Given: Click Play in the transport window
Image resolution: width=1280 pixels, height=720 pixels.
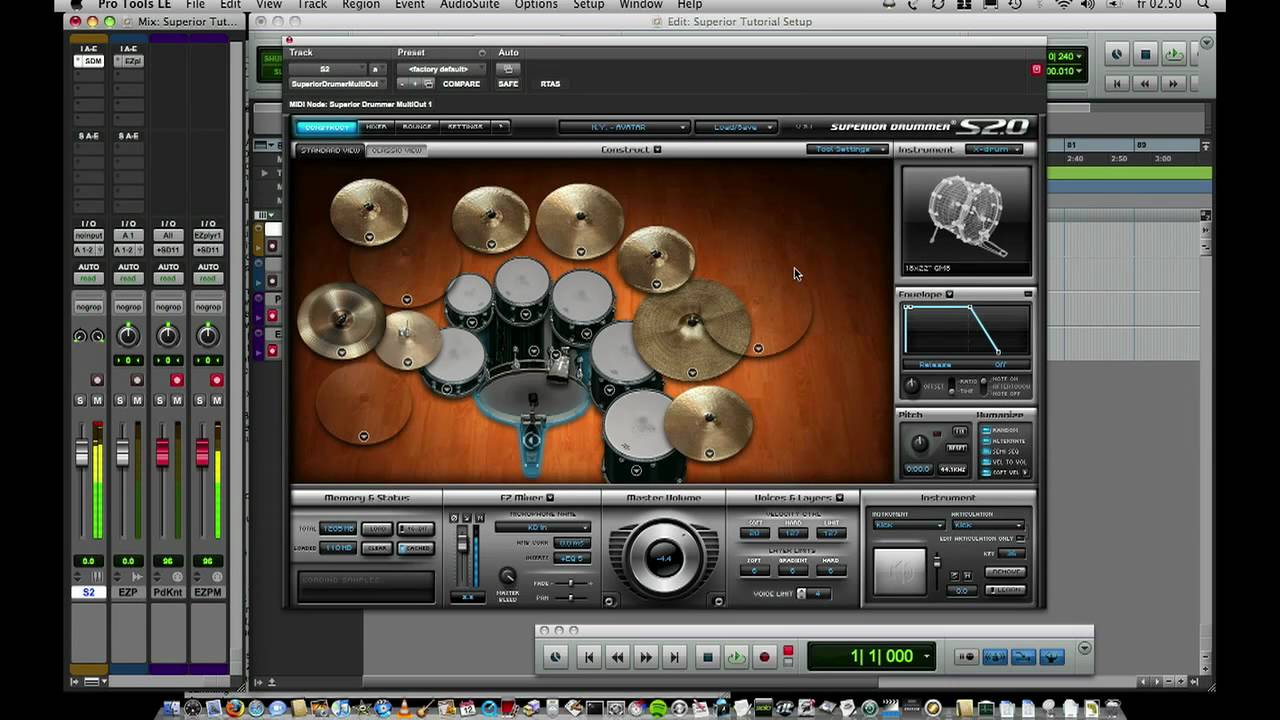Looking at the screenshot, I should click(736, 657).
